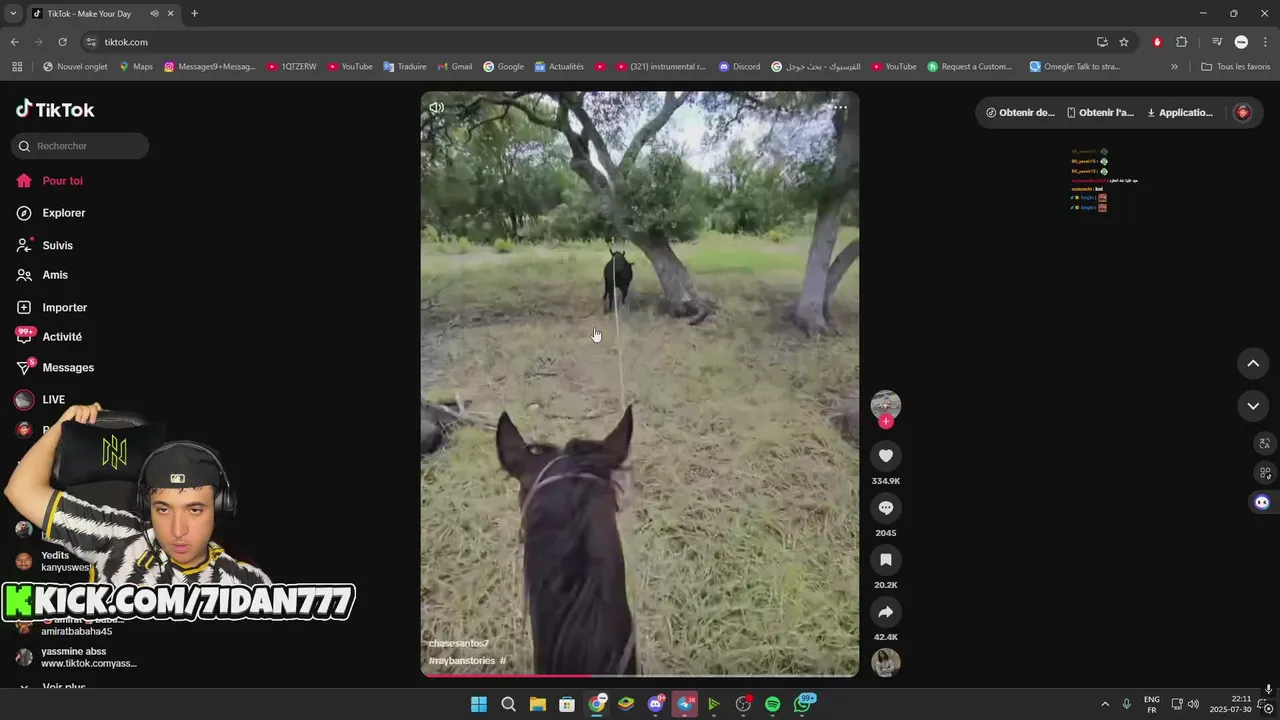Go to the Amis page
This screenshot has width=1280, height=720.
point(55,275)
